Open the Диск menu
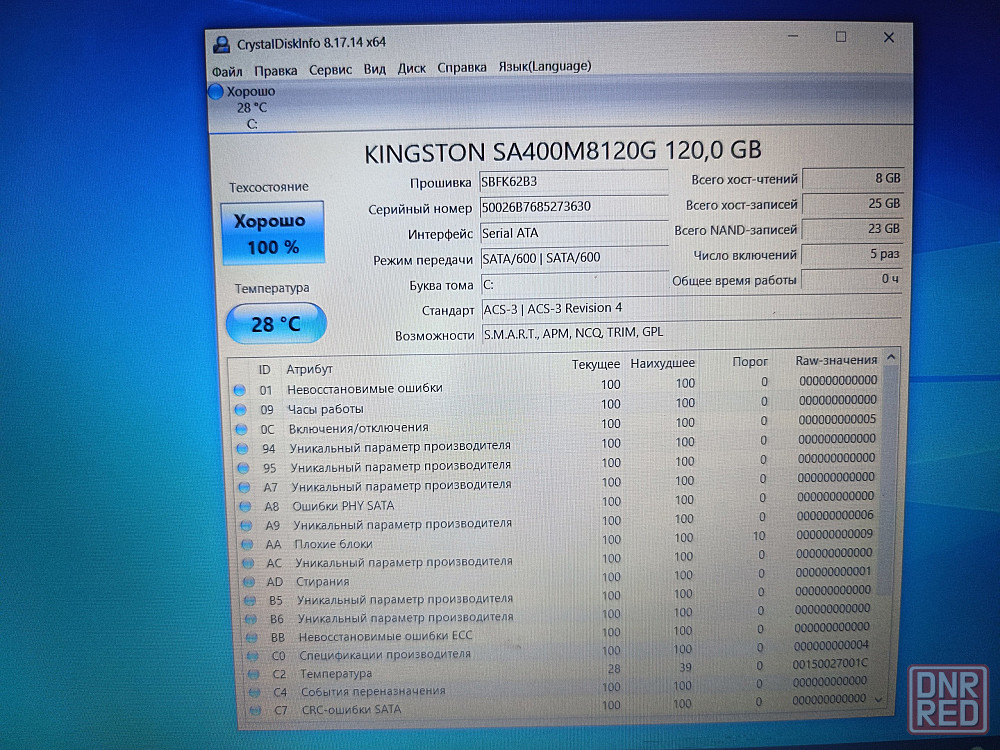Screen dimensions: 1000x750 [411, 68]
